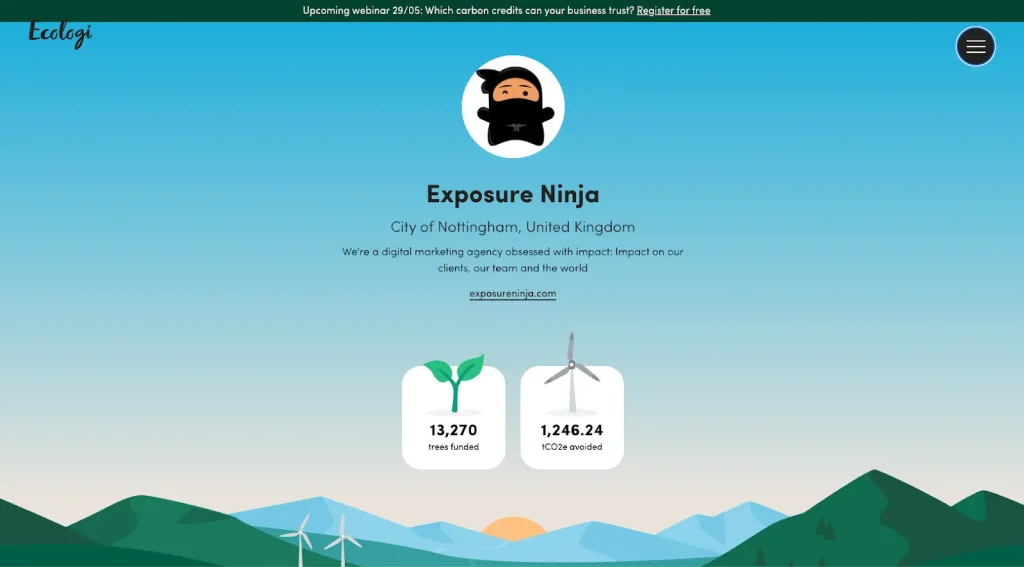The height and width of the screenshot is (567, 1024).
Task: Open the hamburger menu button
Action: (976, 46)
